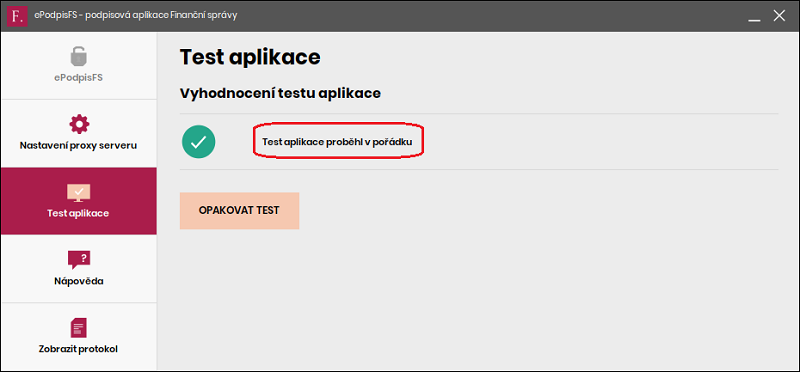Image resolution: width=800 pixels, height=372 pixels.
Task: Minimize the ePodpisFS window
Action: (x=755, y=16)
